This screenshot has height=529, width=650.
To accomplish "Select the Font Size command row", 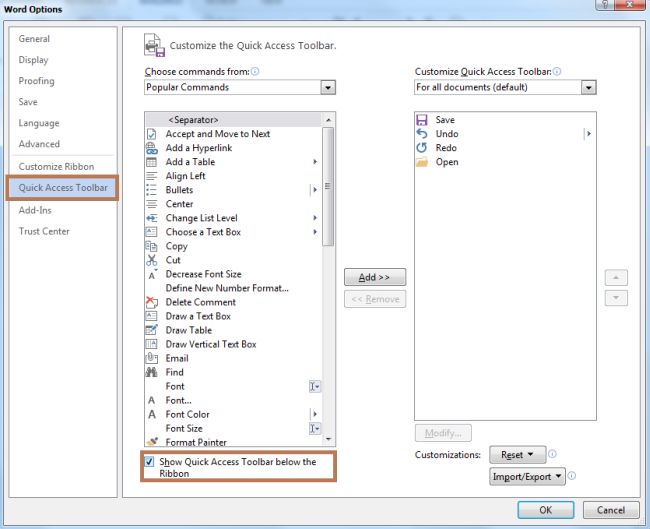I will pos(233,428).
